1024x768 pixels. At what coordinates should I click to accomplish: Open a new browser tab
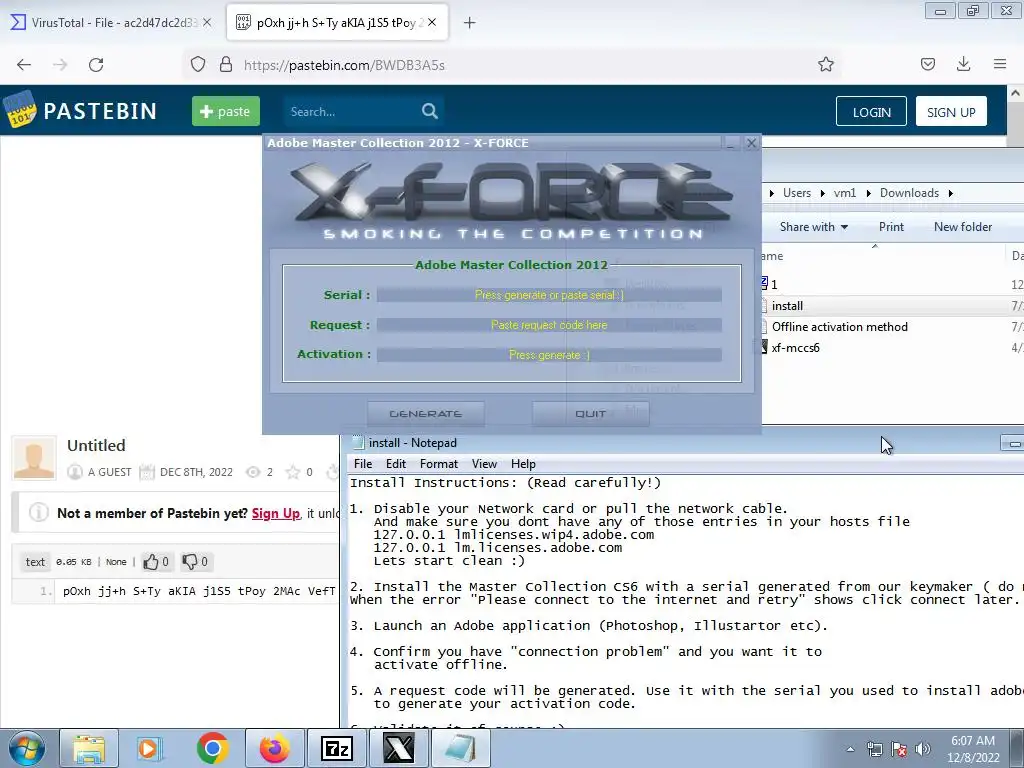pyautogui.click(x=469, y=23)
